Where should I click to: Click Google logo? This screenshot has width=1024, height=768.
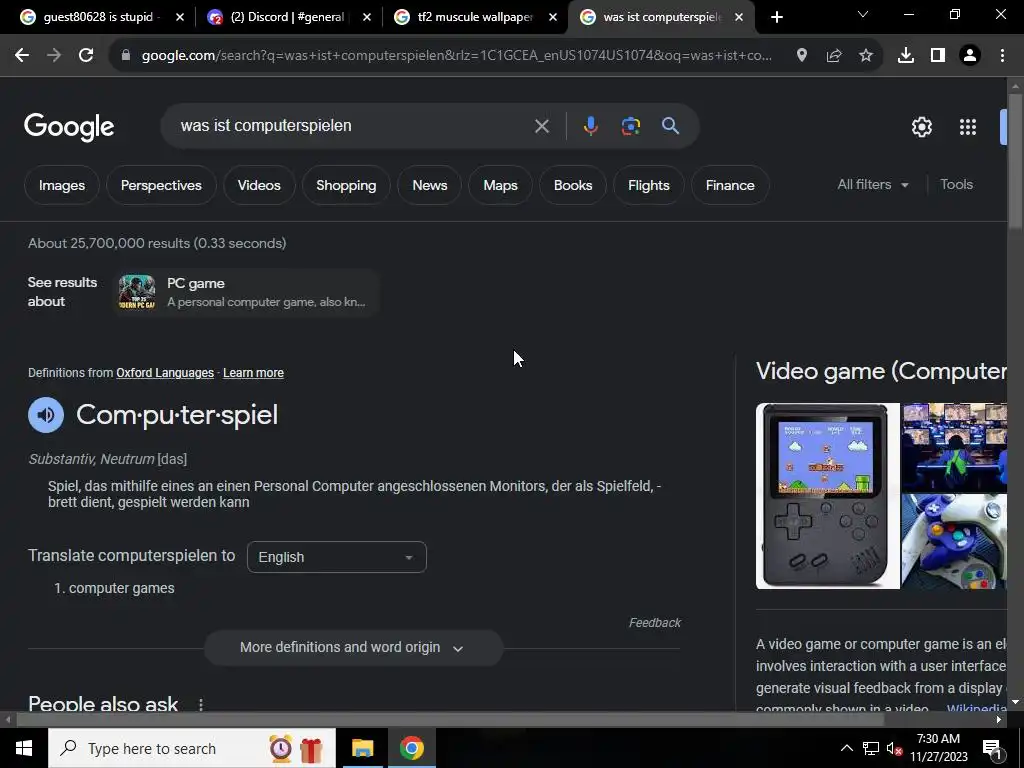point(69,127)
